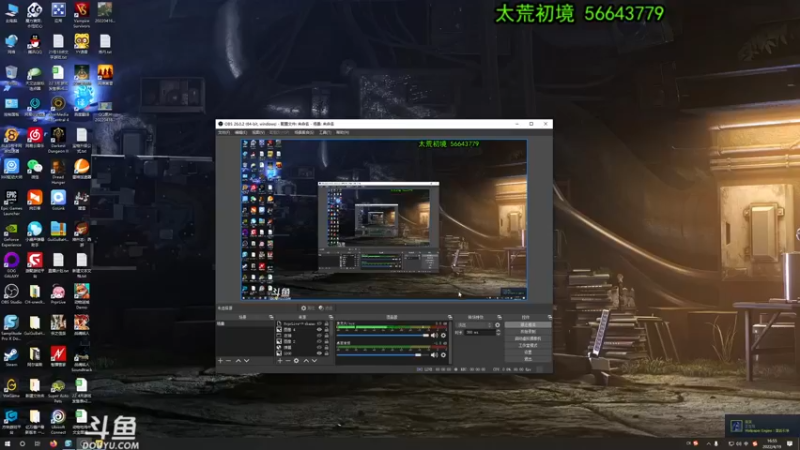Click the highlighted Stop Streaming button

(x=528, y=324)
